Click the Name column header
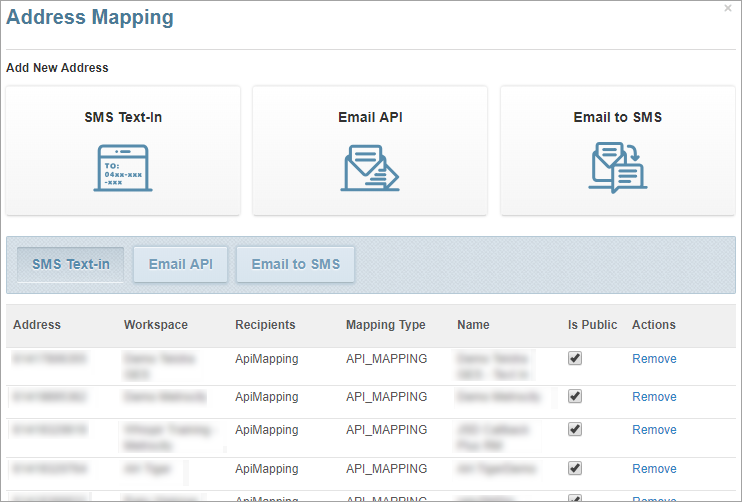Viewport: 742px width, 502px height. point(473,325)
